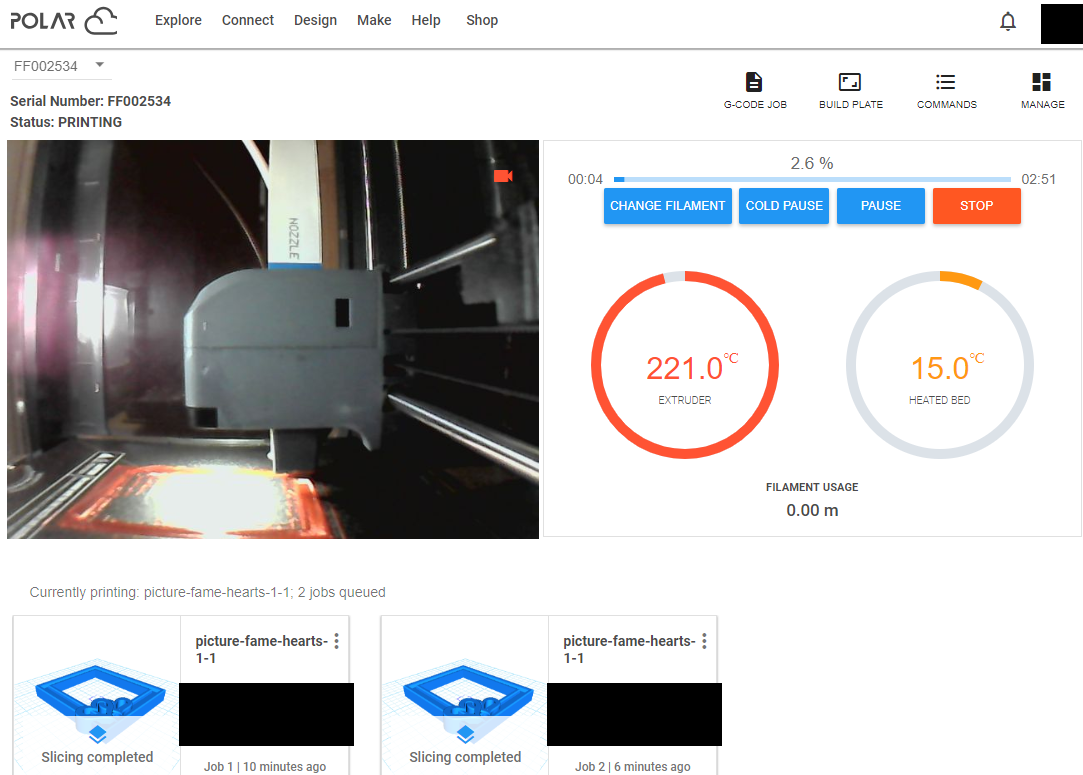Click the '02:51' remaining time
The height and width of the screenshot is (775, 1083).
pos(1039,180)
